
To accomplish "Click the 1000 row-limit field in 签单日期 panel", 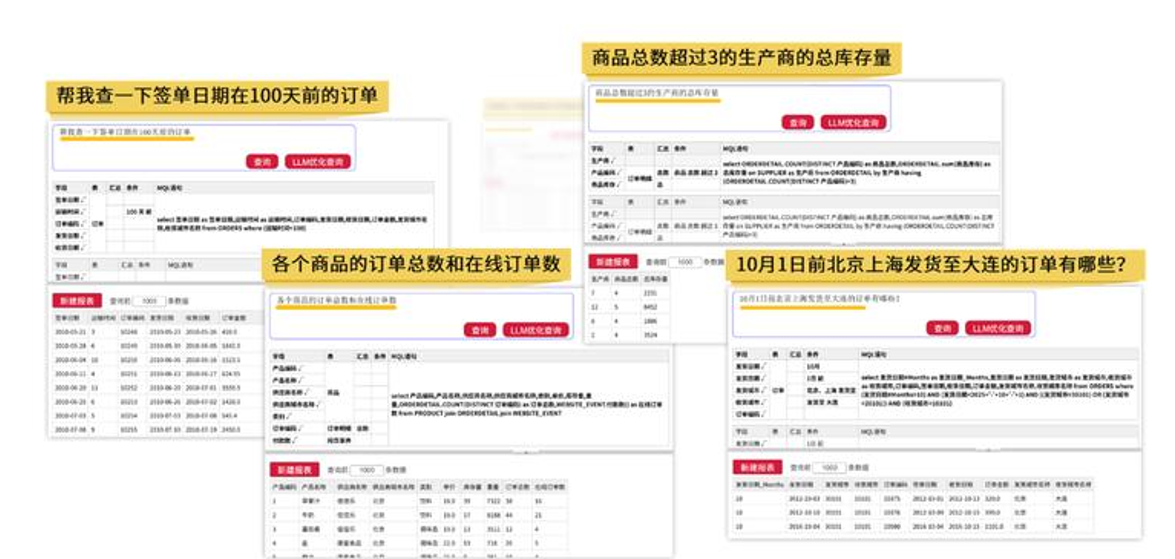I will pyautogui.click(x=148, y=301).
